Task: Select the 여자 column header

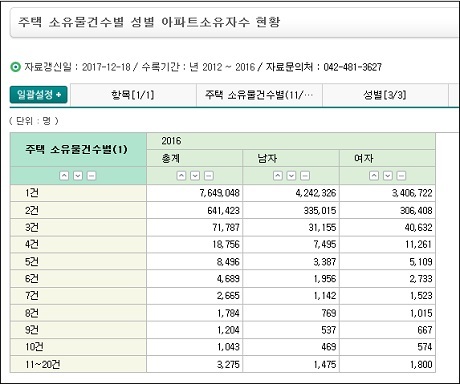Action: pos(387,158)
